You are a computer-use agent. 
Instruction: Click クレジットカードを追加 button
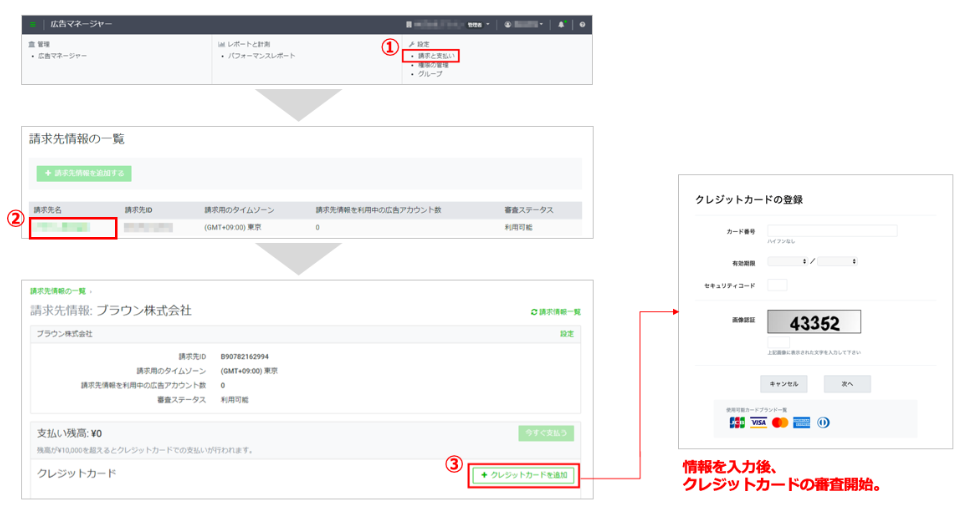click(x=524, y=475)
